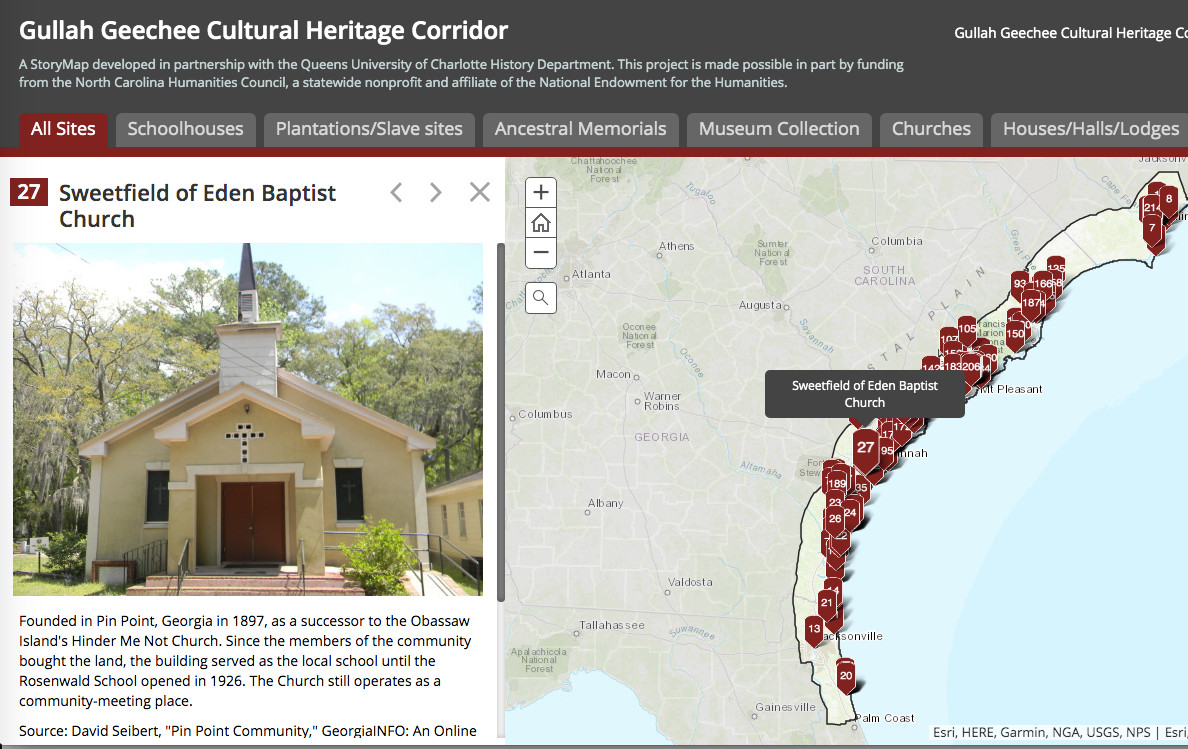This screenshot has height=749, width=1188.
Task: Open the Plantations/Slave sites tab
Action: [369, 129]
